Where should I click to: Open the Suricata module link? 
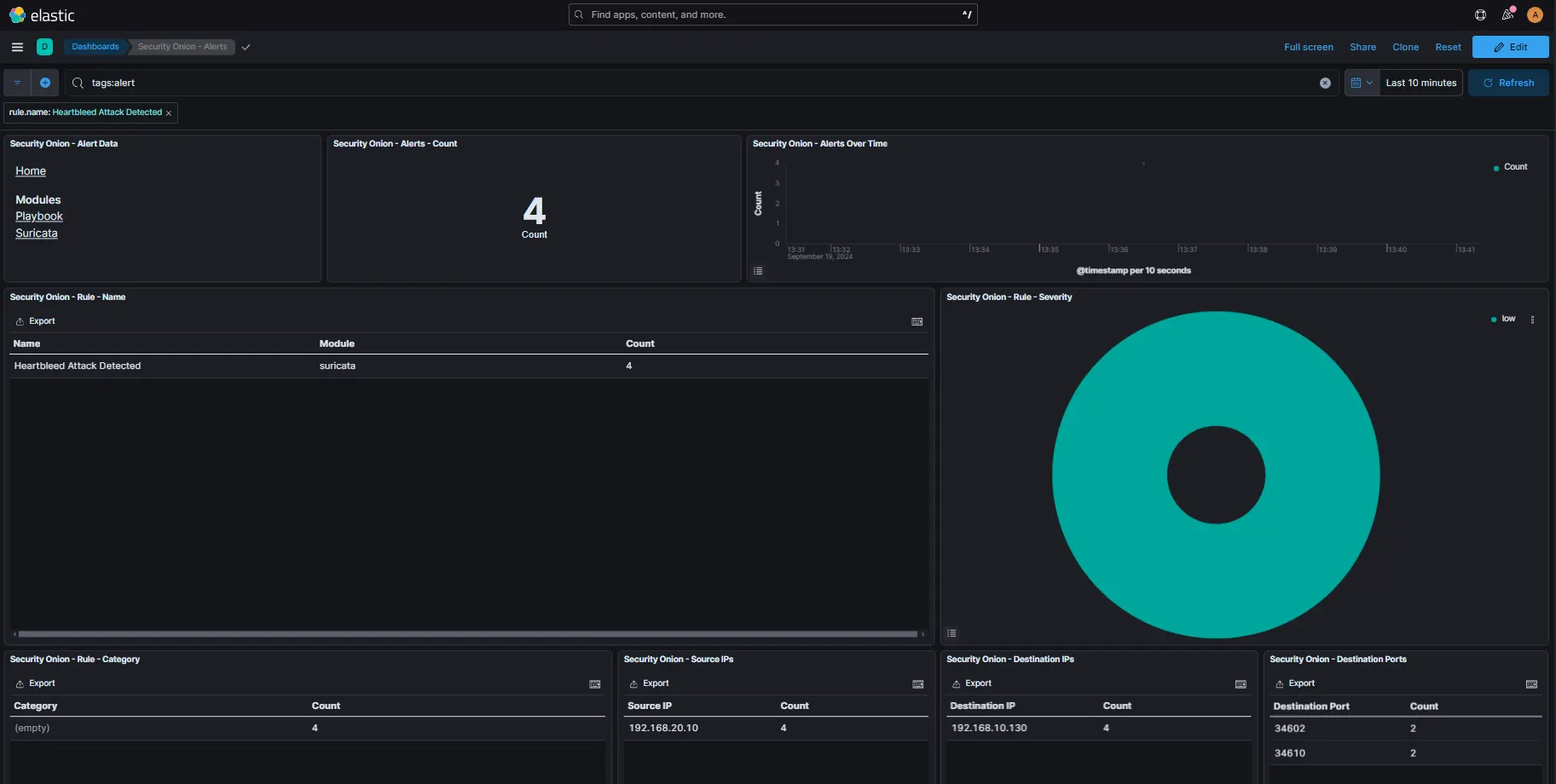(37, 233)
